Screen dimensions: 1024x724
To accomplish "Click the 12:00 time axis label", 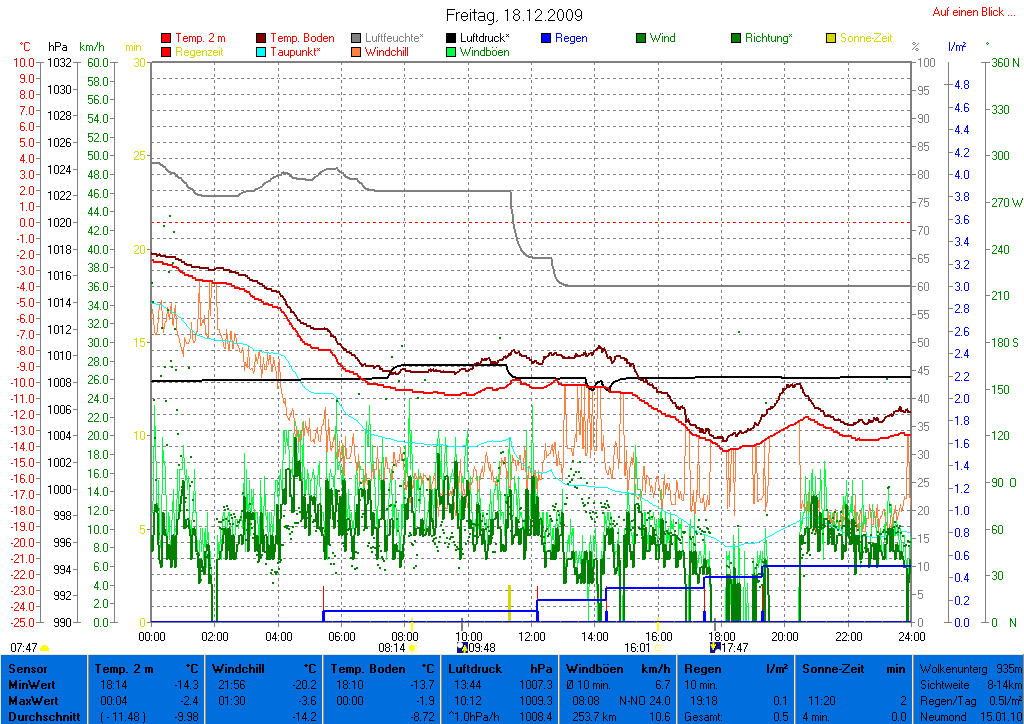I will [532, 636].
